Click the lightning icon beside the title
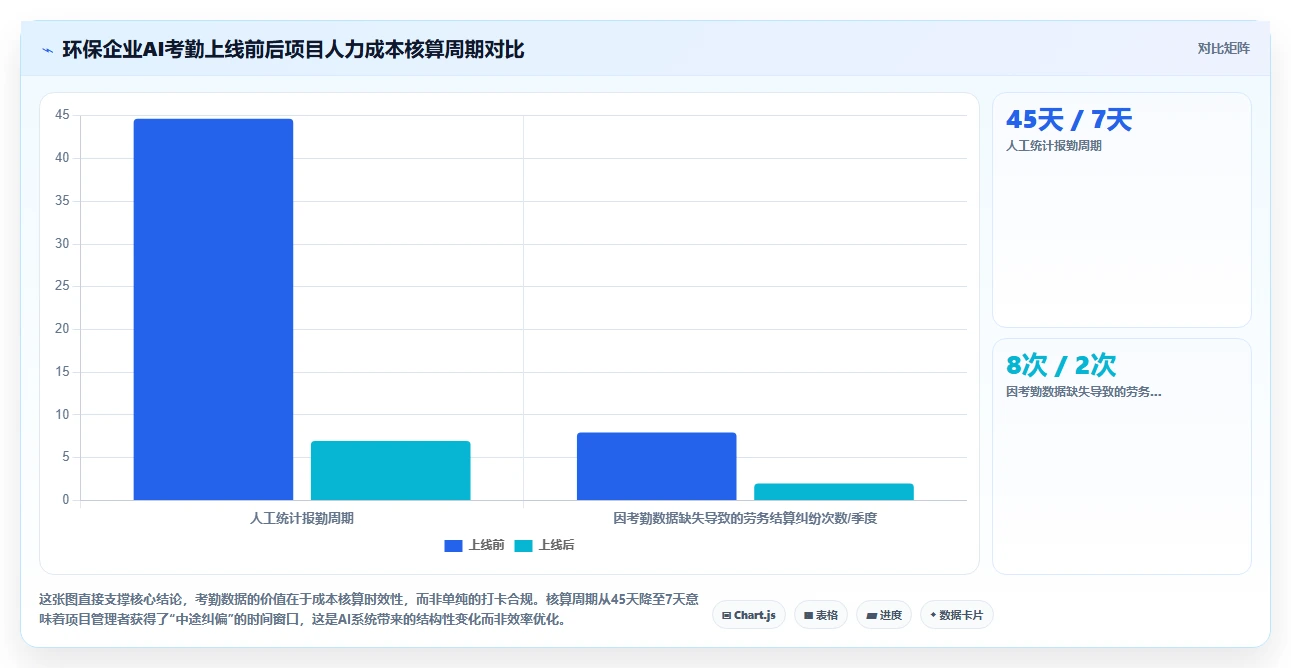This screenshot has height=668, width=1291. pos(47,50)
